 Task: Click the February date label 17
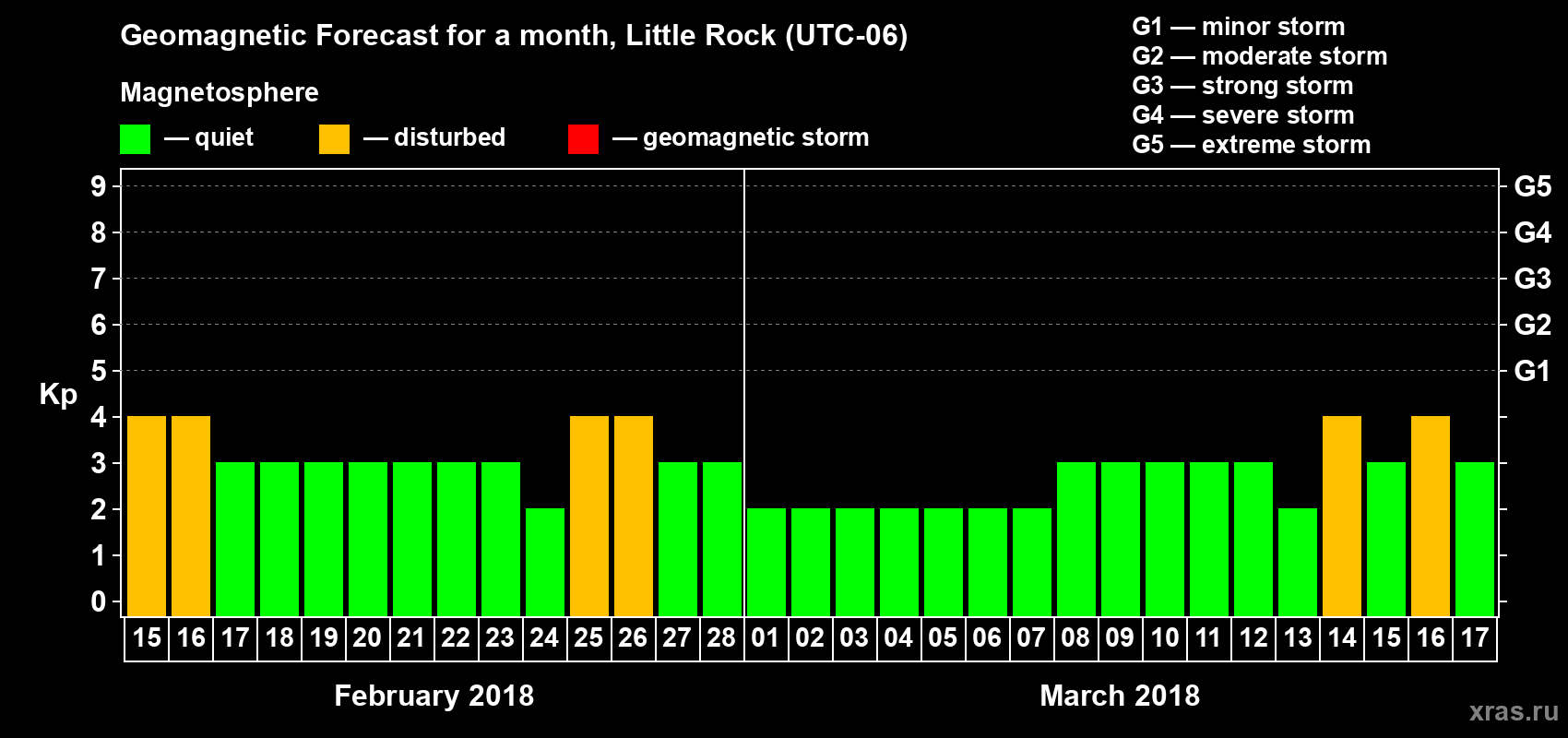point(235,637)
